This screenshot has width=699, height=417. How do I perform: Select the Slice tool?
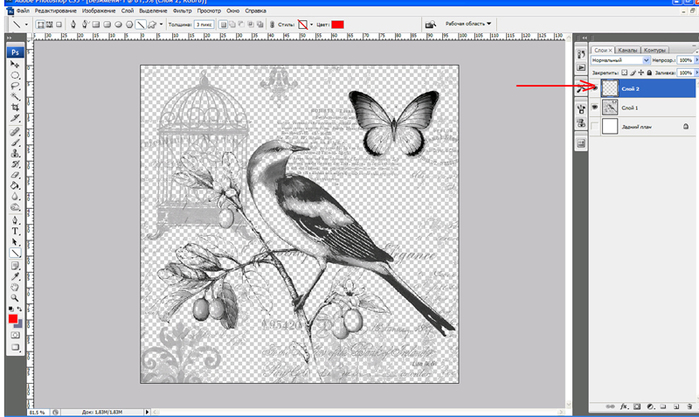pyautogui.click(x=15, y=118)
